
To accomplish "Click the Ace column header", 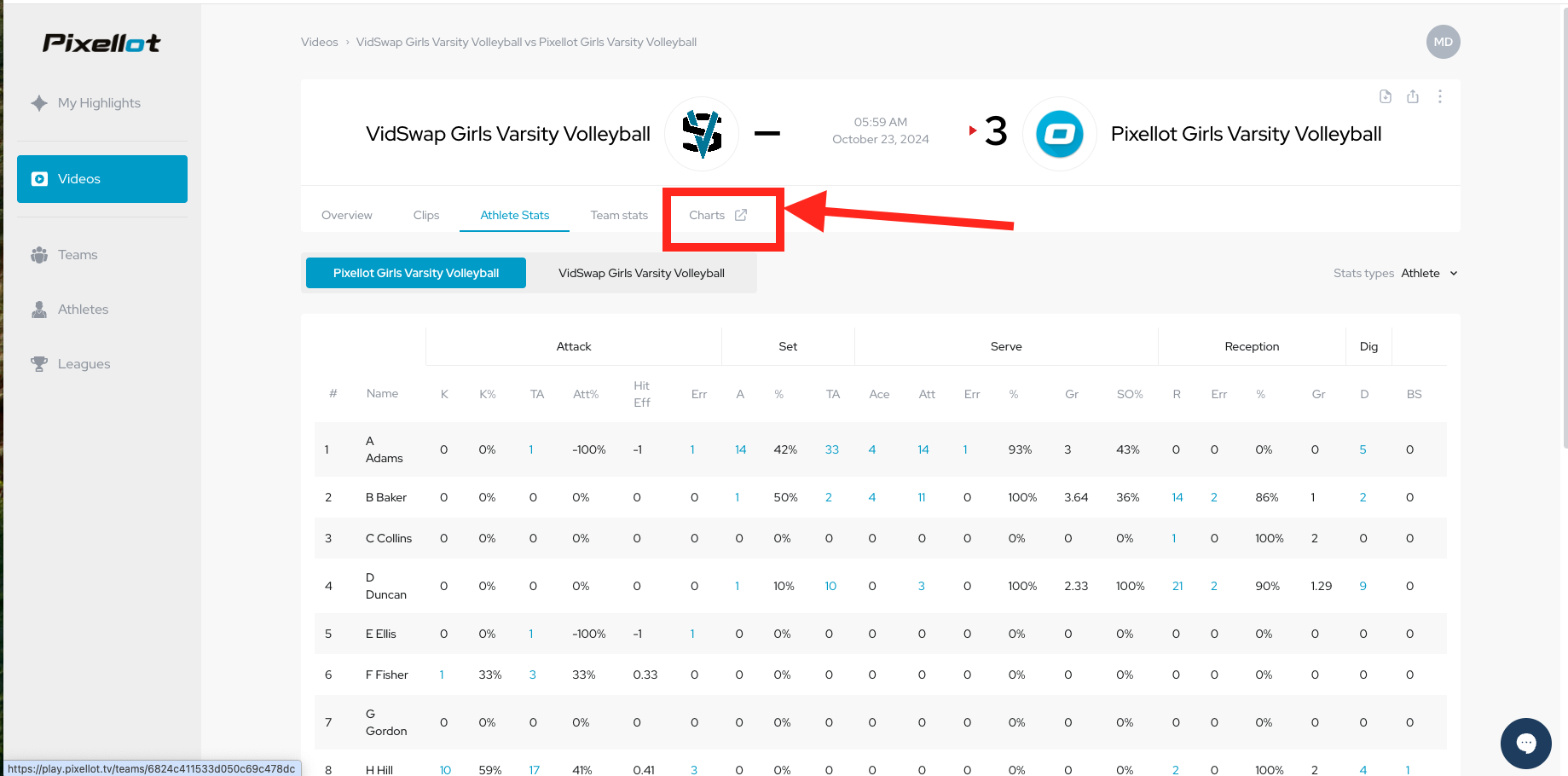I will click(x=879, y=394).
